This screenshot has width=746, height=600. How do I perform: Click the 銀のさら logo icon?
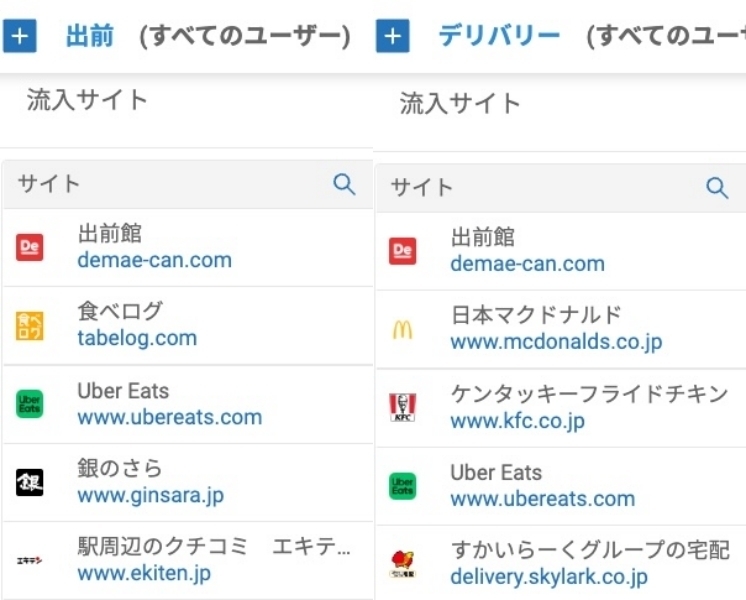[30, 482]
